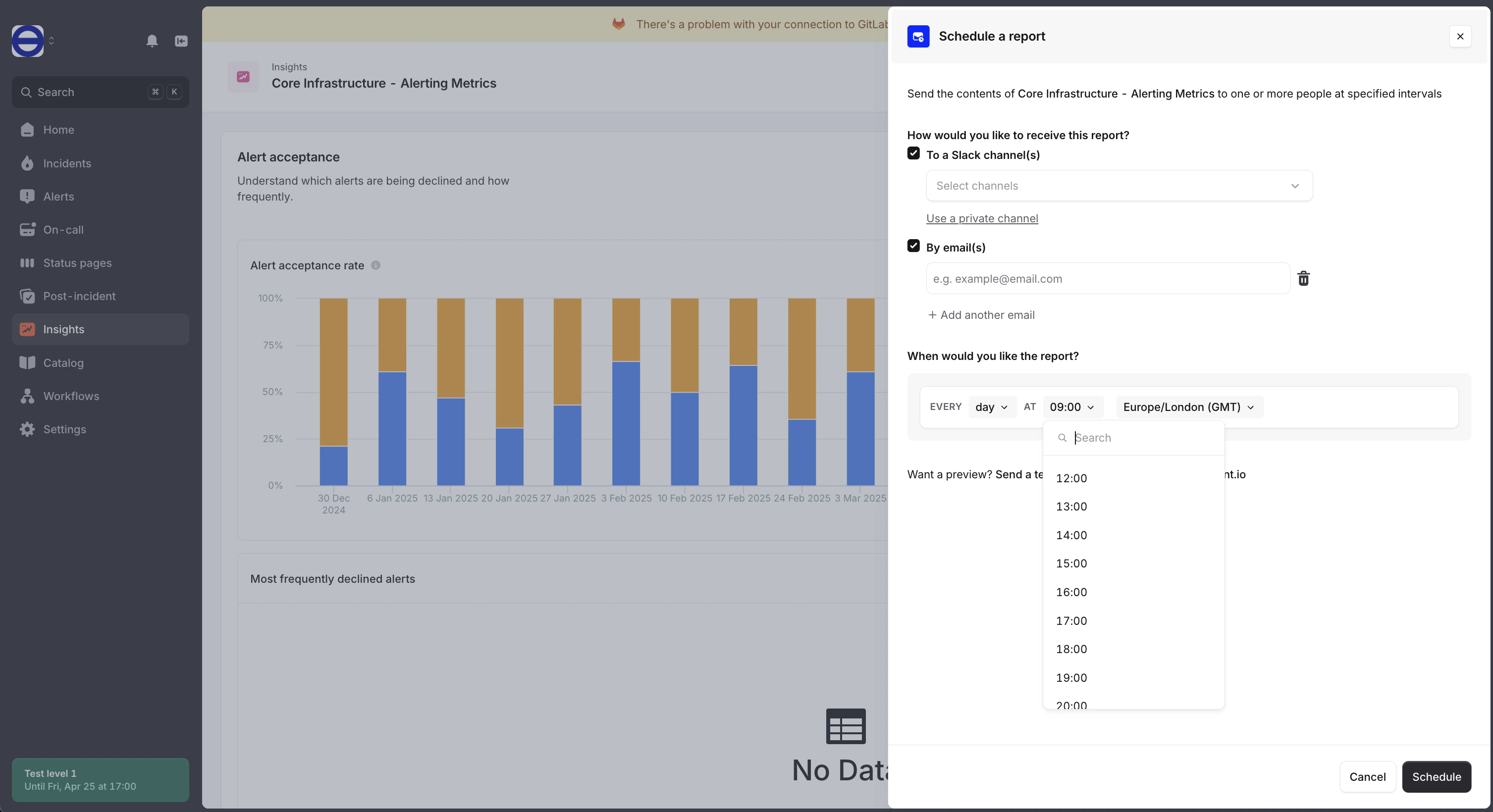Click Add another email
Viewport: 1493px width, 812px height.
[981, 315]
